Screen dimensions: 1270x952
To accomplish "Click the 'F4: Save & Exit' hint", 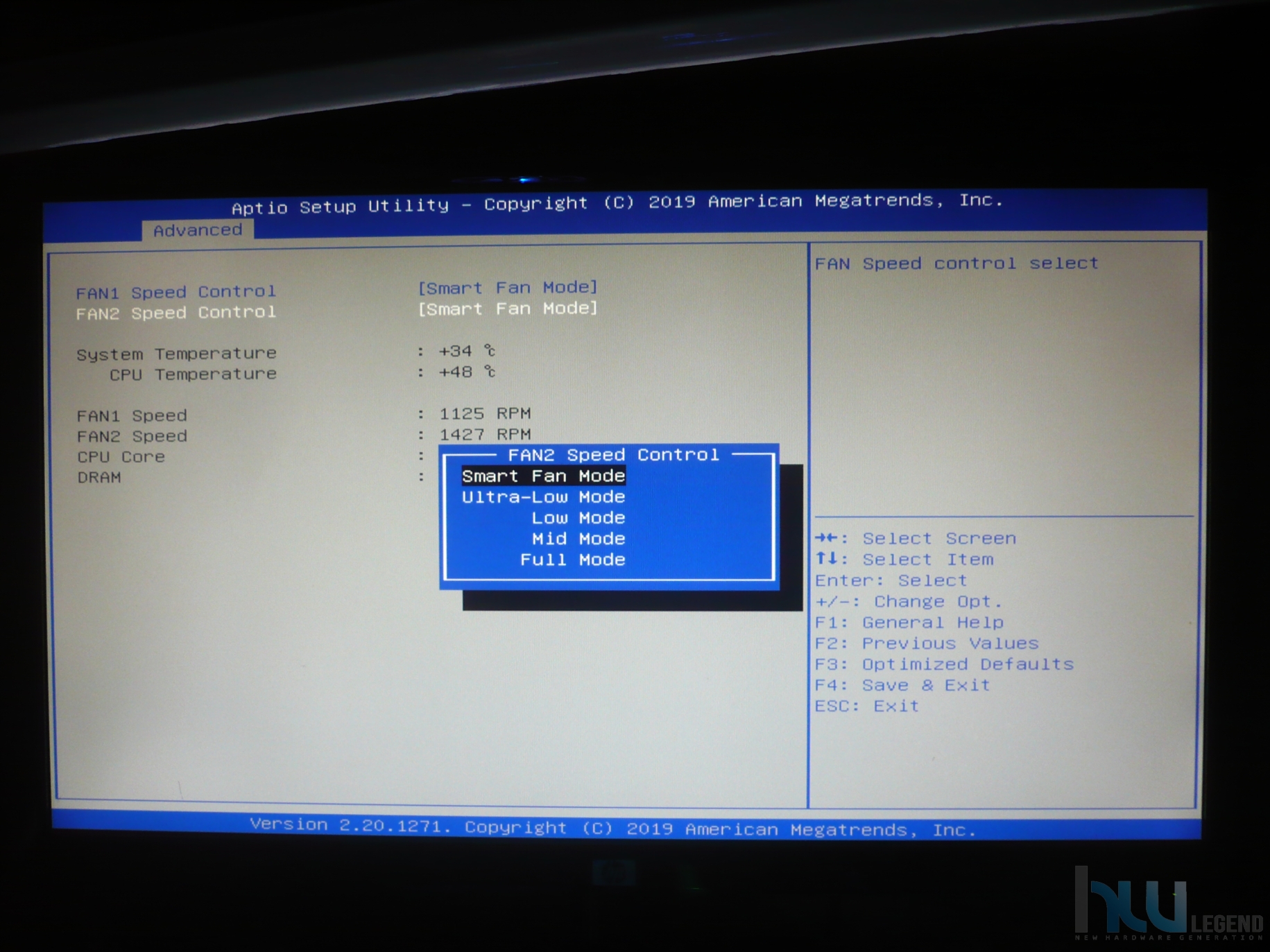I will (902, 685).
